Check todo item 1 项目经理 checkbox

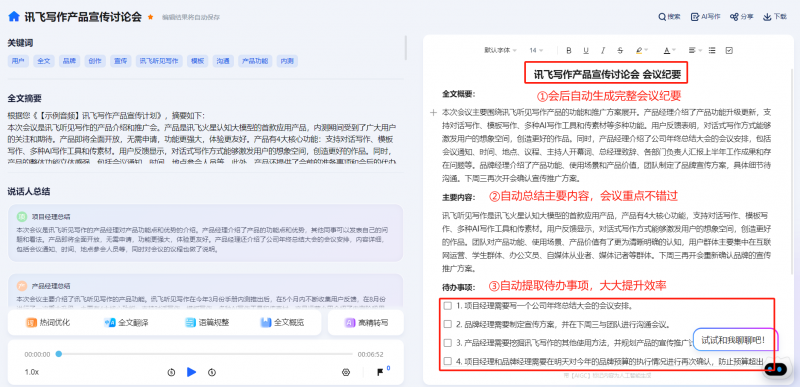[x=447, y=306]
